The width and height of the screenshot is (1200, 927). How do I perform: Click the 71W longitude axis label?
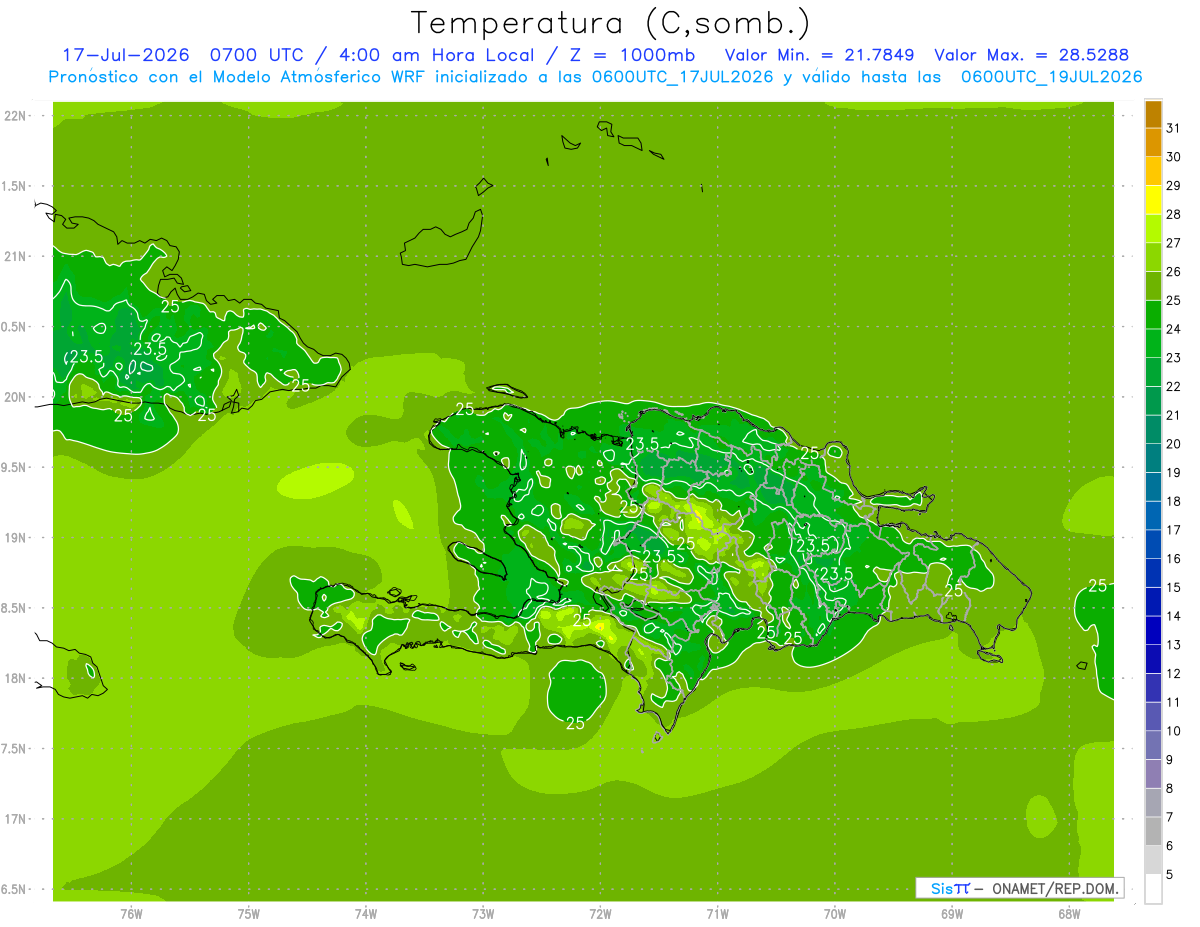[717, 913]
